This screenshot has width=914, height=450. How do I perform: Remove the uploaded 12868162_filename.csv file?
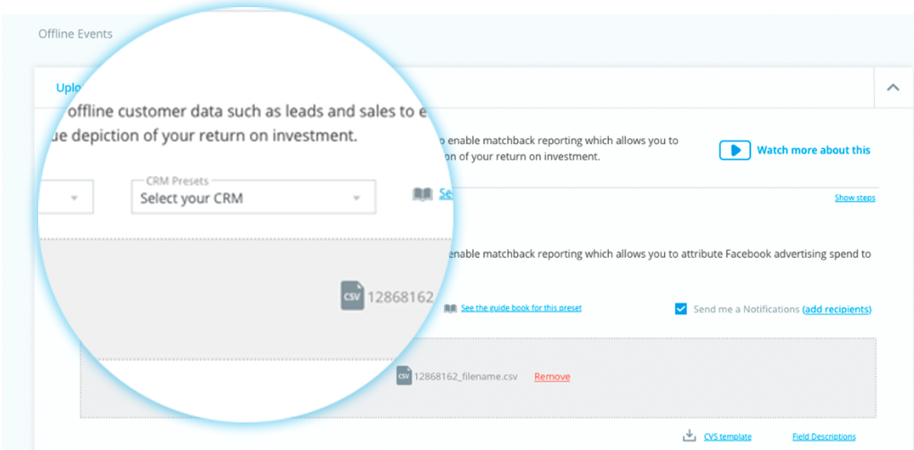tap(552, 377)
